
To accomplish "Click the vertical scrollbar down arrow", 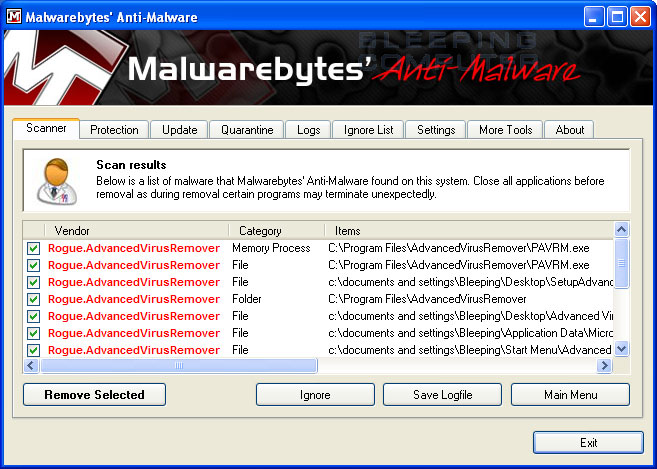I will pyautogui.click(x=621, y=349).
